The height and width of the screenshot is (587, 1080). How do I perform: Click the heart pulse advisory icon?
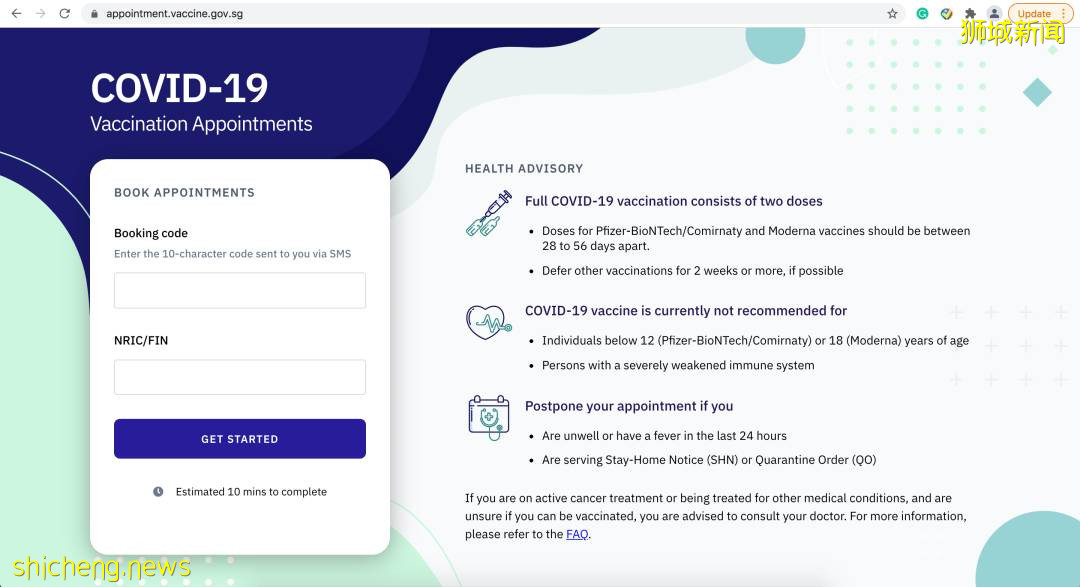pyautogui.click(x=488, y=321)
